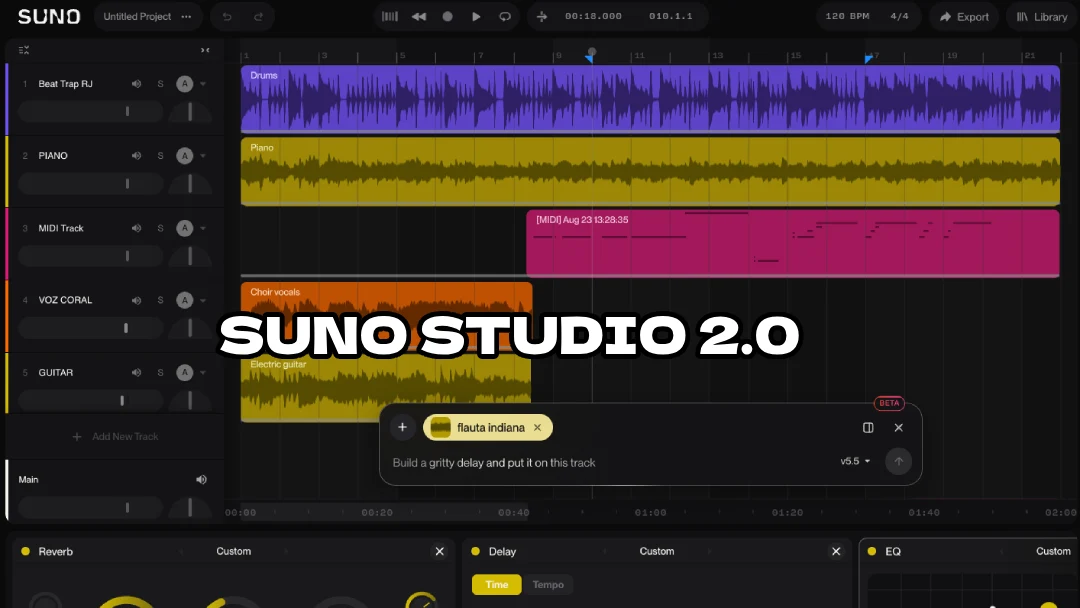The image size is (1080, 608).
Task: Click the A button on Beat Trap RJ
Action: click(185, 84)
